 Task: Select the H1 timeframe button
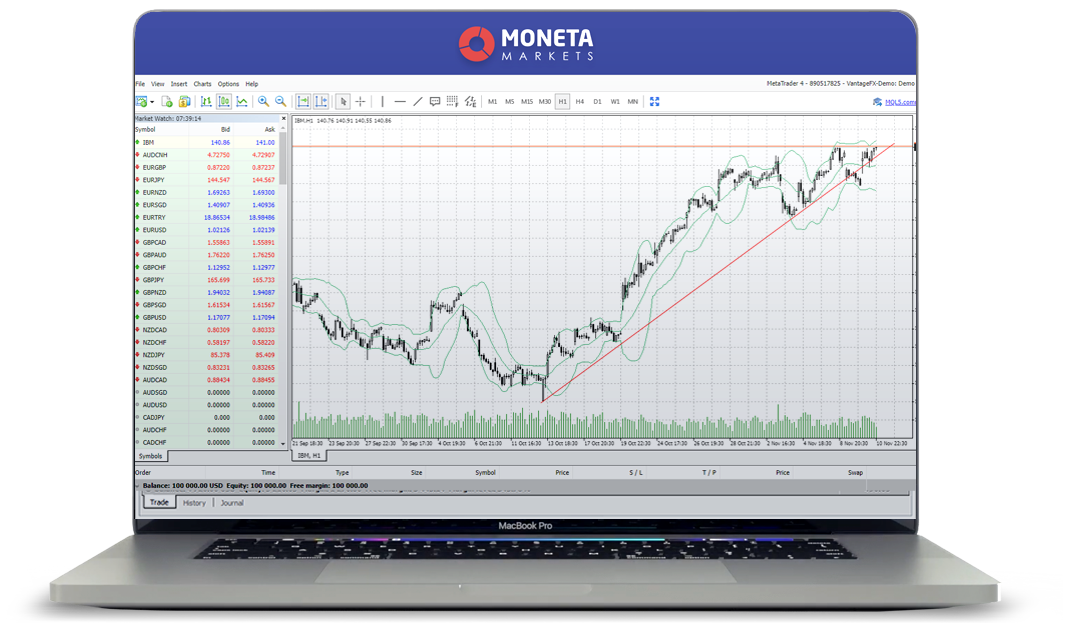[x=562, y=102]
